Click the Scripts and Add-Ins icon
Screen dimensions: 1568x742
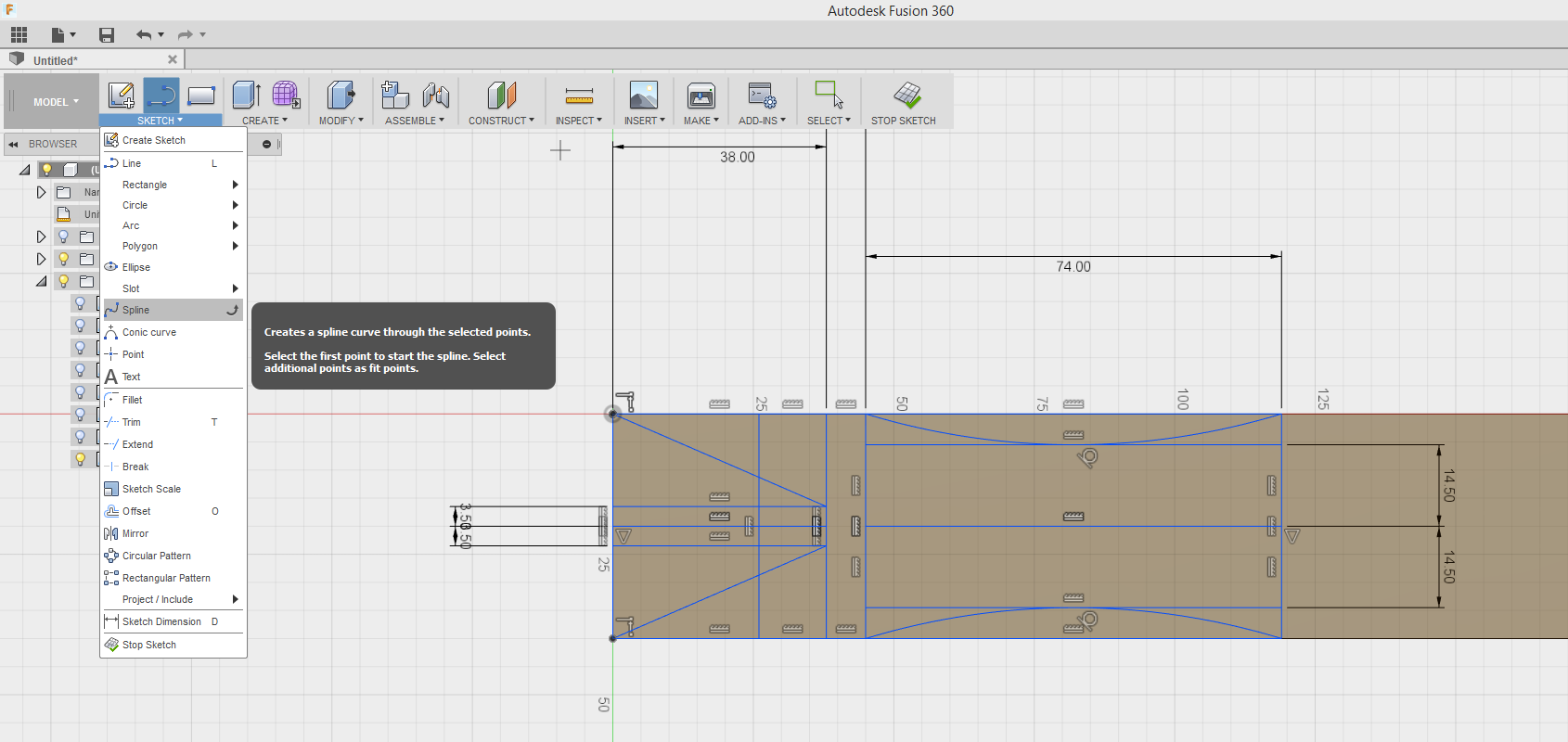[x=762, y=95]
